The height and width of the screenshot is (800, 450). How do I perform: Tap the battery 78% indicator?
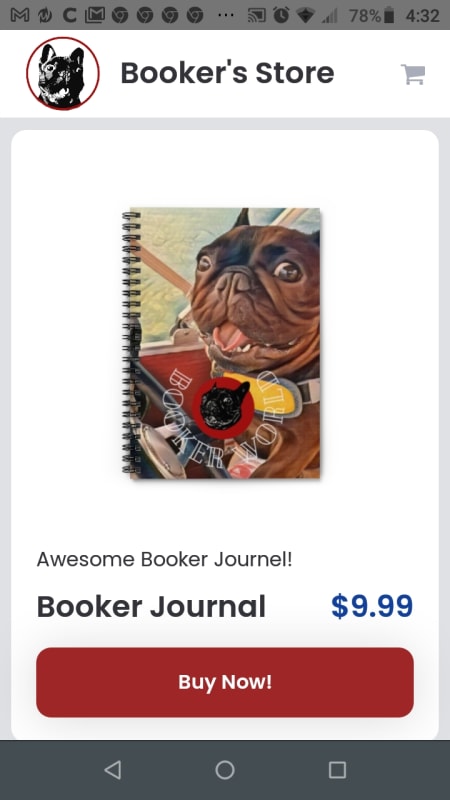tap(371, 15)
